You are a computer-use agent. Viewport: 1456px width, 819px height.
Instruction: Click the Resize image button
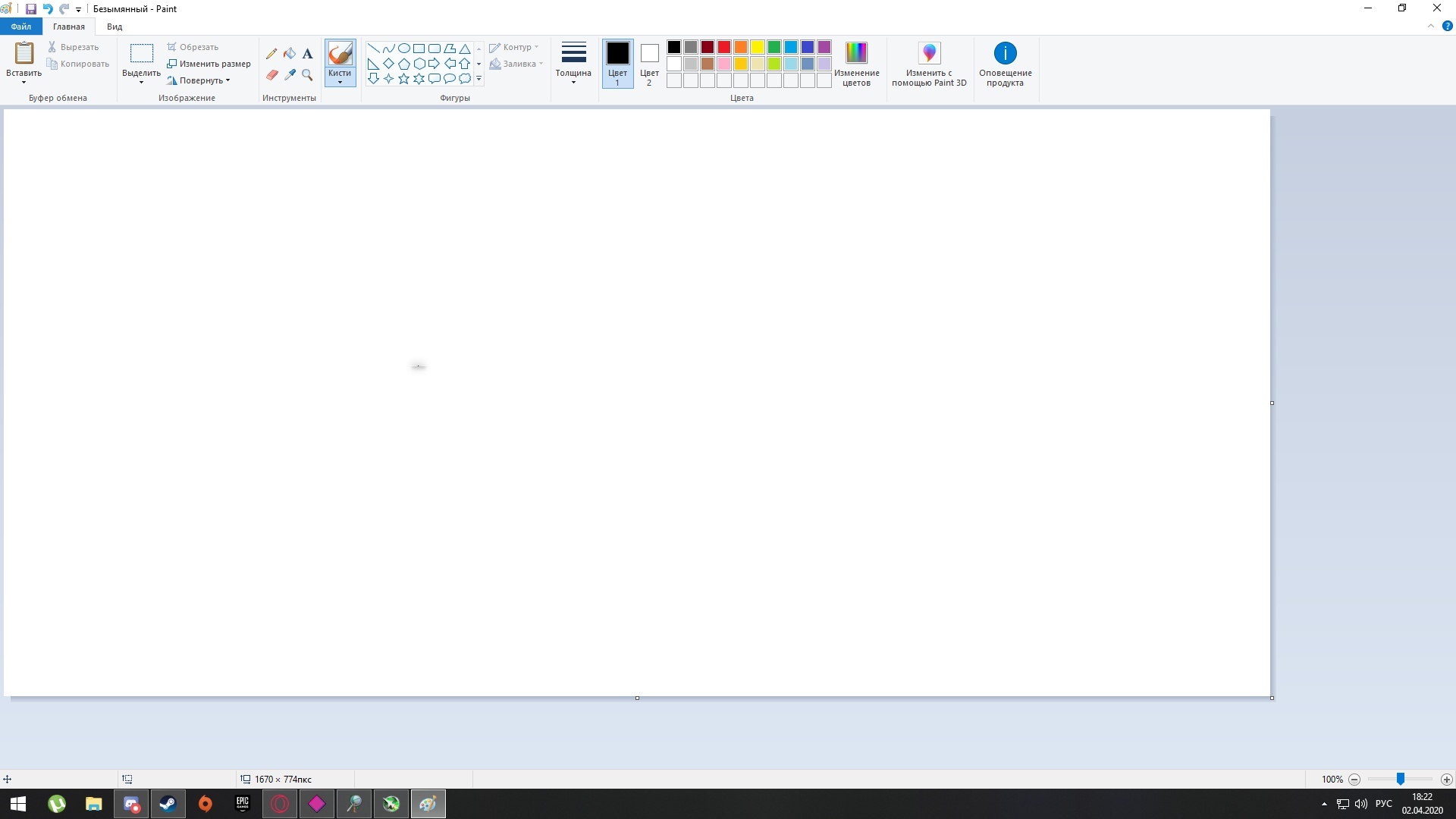pyautogui.click(x=209, y=64)
